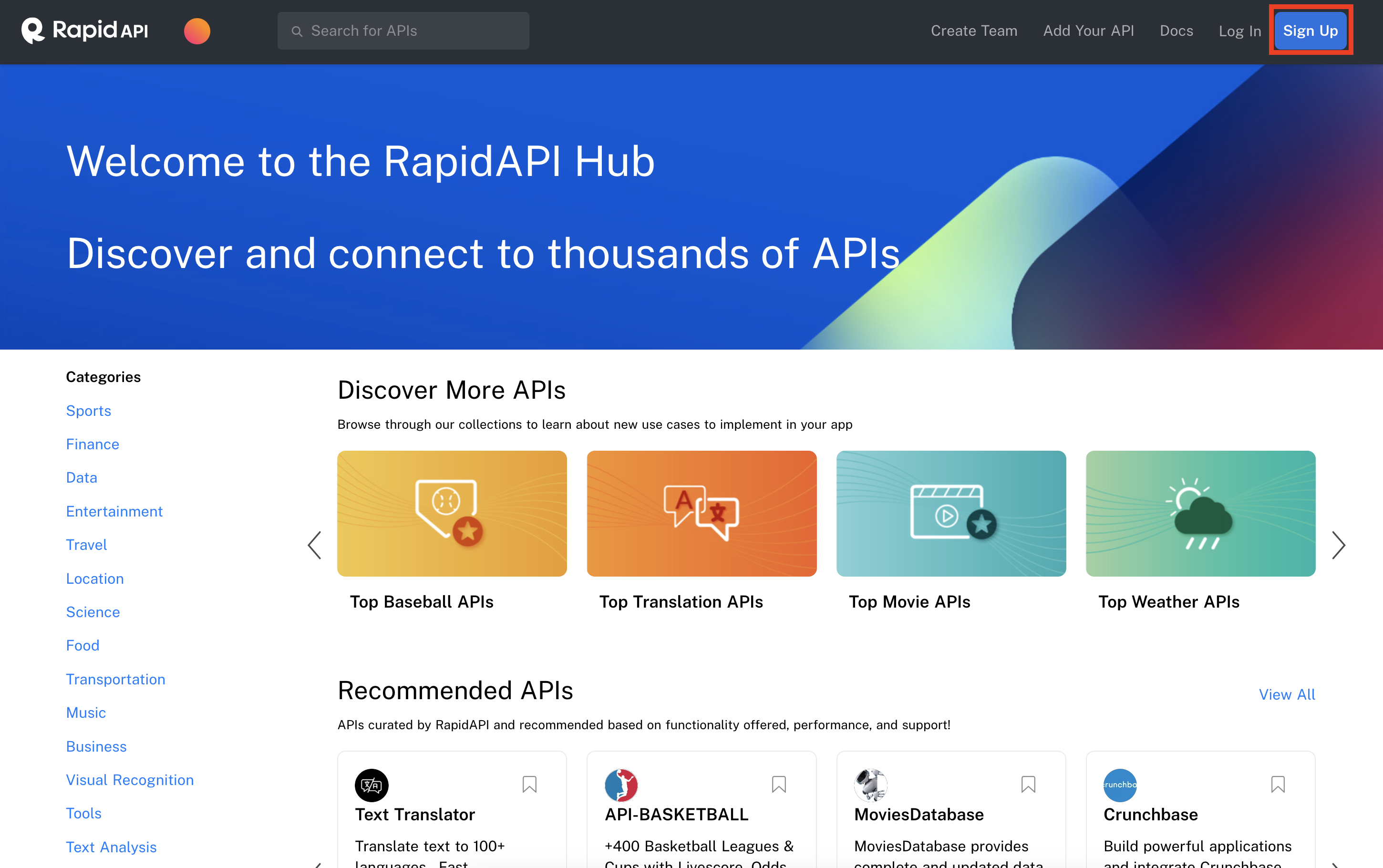The width and height of the screenshot is (1383, 868).
Task: Select Add Your API in header
Action: pyautogui.click(x=1088, y=31)
